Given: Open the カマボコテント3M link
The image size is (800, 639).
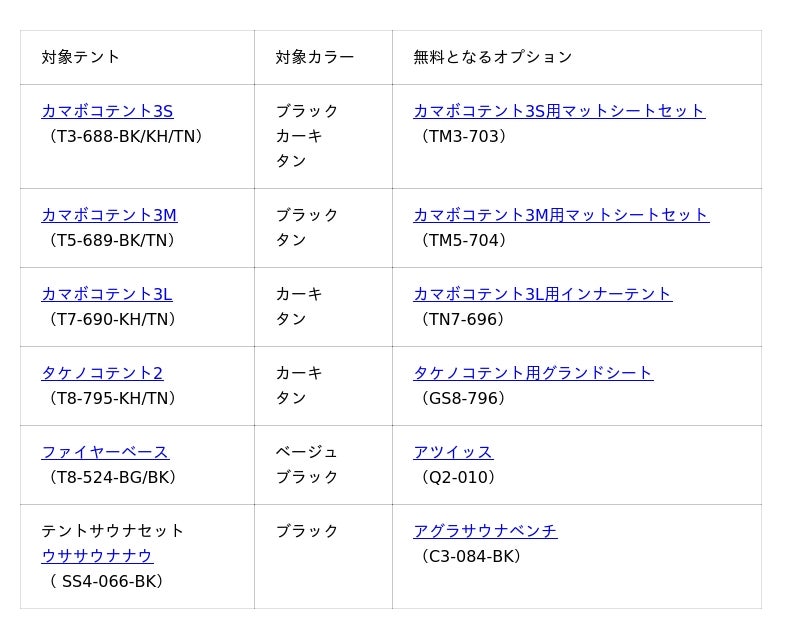Looking at the screenshot, I should [x=109, y=215].
